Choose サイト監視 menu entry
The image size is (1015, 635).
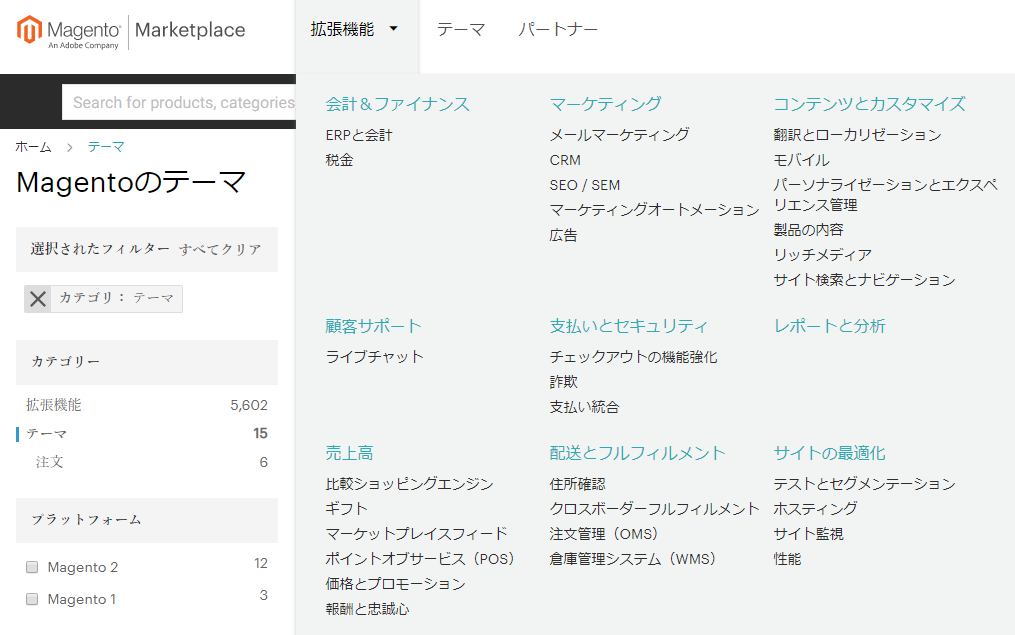coord(809,534)
